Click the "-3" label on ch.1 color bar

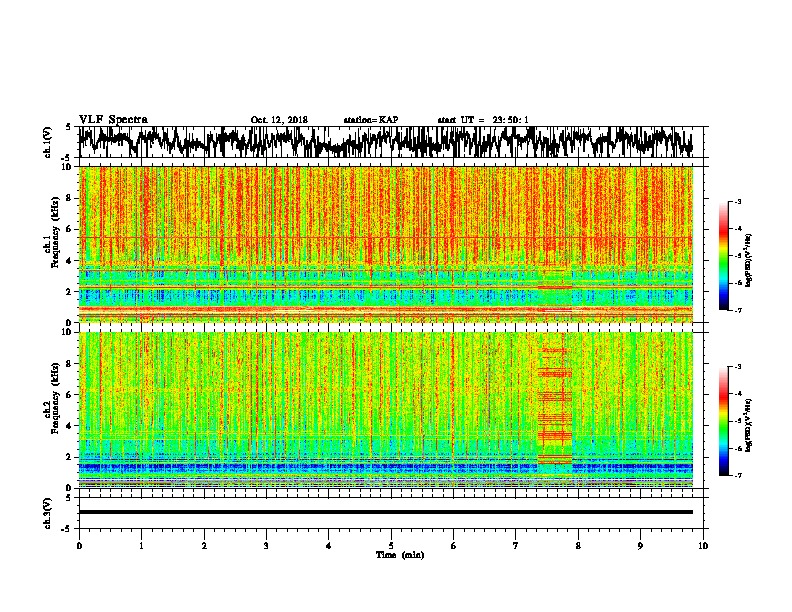pyautogui.click(x=737, y=201)
